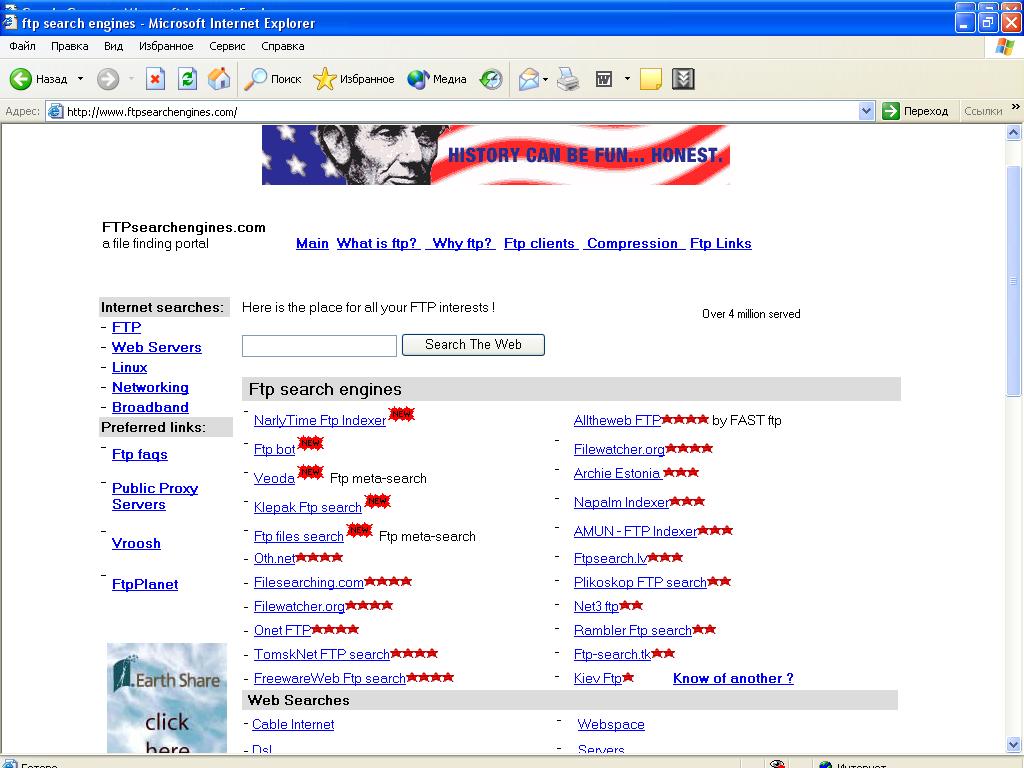Image resolution: width=1024 pixels, height=768 pixels.
Task: Click the gray down-arrows toolbar icon
Action: point(683,79)
